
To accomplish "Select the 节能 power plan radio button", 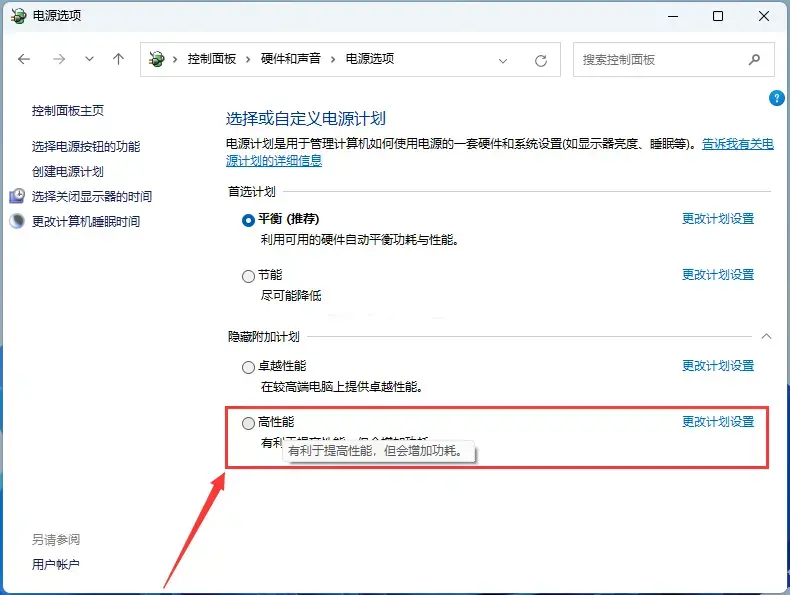I will pos(248,276).
